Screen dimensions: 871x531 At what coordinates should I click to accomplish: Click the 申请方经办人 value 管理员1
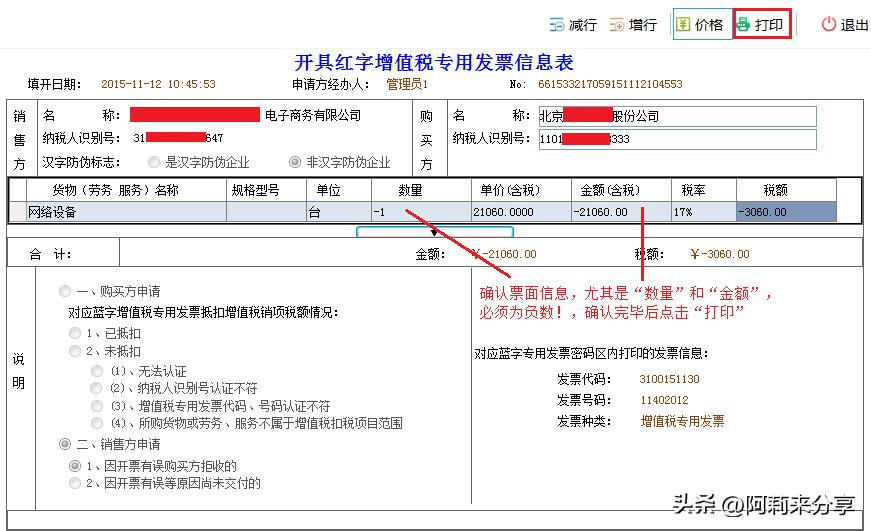[407, 84]
